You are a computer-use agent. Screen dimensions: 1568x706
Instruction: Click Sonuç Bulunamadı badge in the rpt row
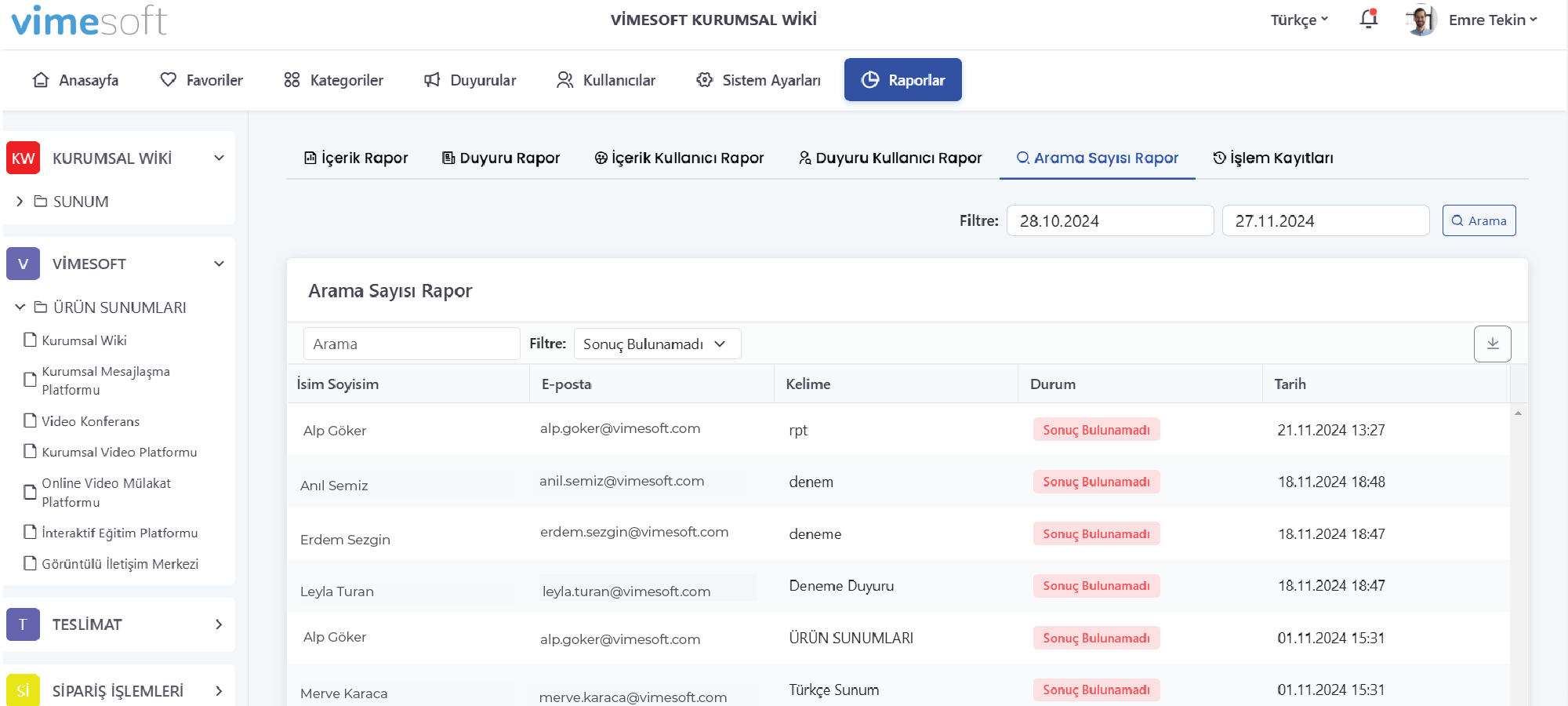[1097, 430]
